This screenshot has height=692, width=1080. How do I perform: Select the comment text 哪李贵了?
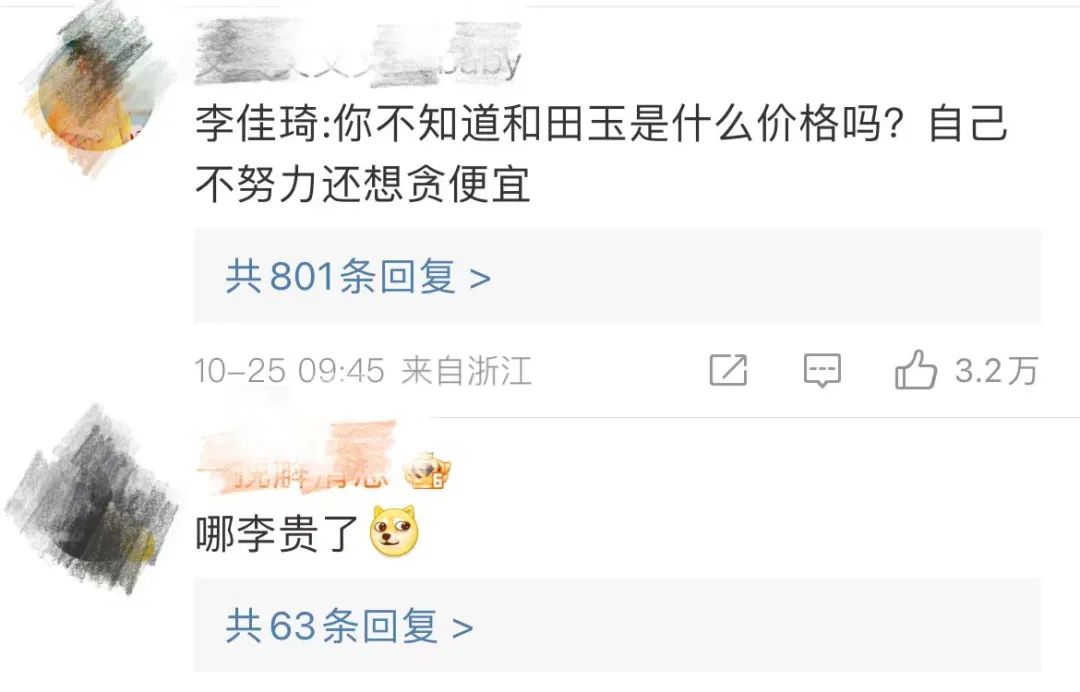276,534
